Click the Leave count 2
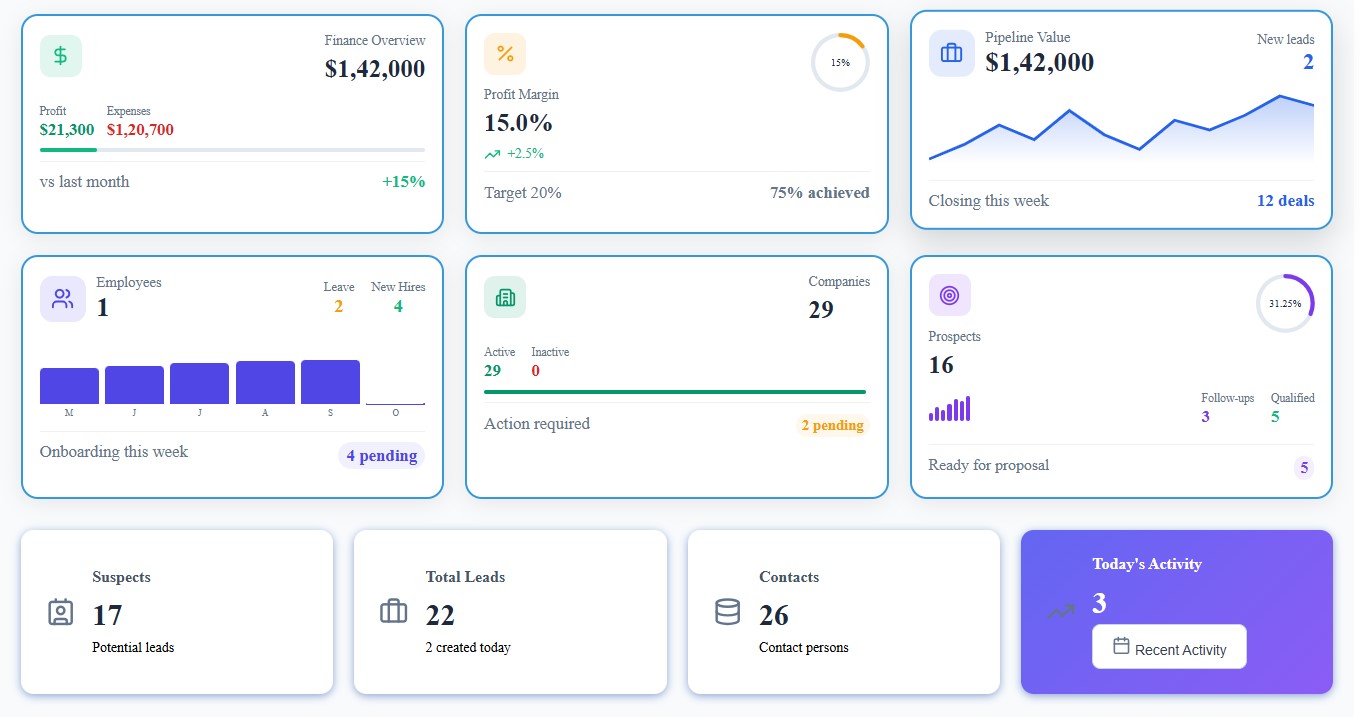Image resolution: width=1360 pixels, height=717 pixels. [339, 306]
